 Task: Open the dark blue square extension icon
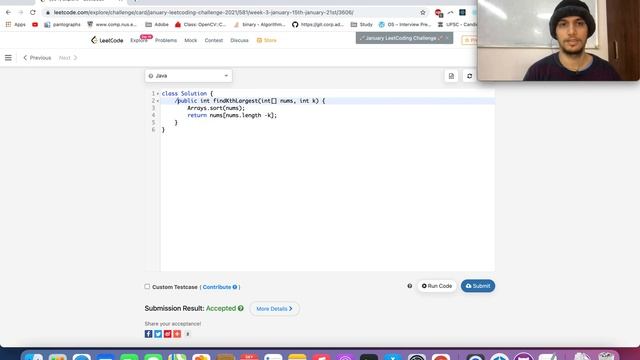(x=462, y=13)
